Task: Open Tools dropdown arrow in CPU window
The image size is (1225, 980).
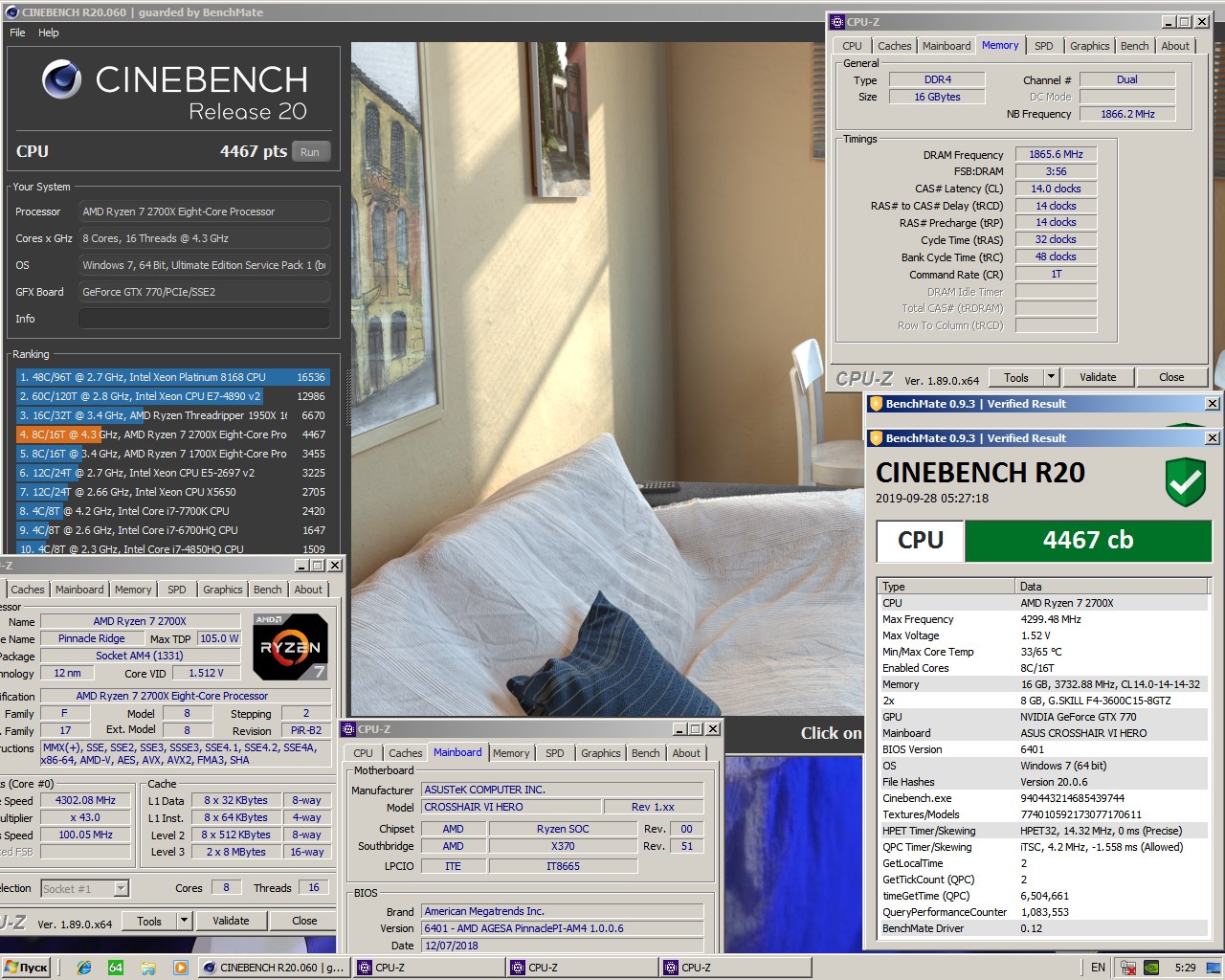Action: pyautogui.click(x=184, y=921)
